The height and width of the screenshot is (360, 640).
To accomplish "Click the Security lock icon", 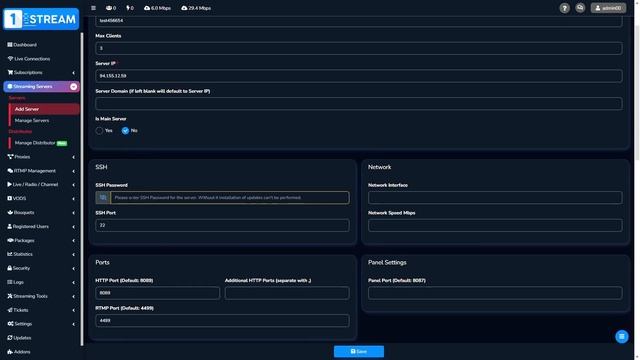I will point(10,268).
